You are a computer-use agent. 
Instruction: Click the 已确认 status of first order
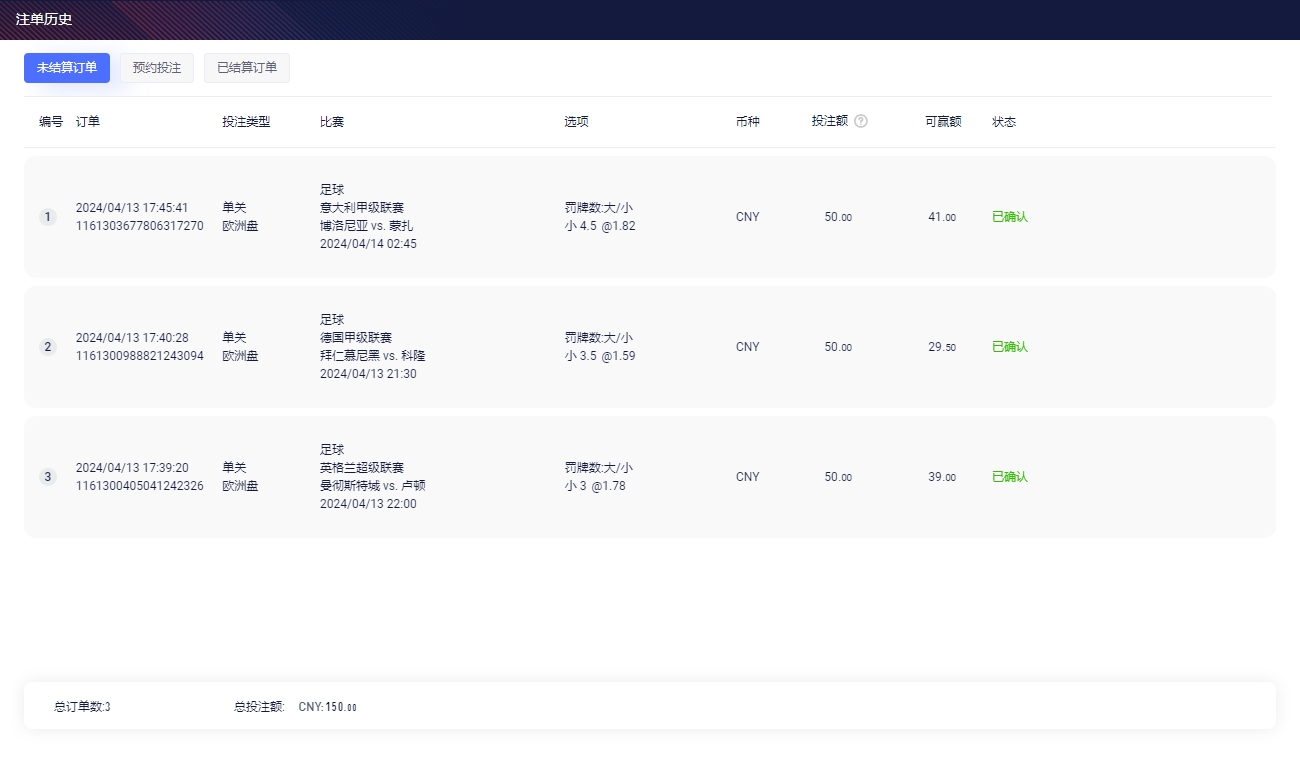[x=1009, y=217]
